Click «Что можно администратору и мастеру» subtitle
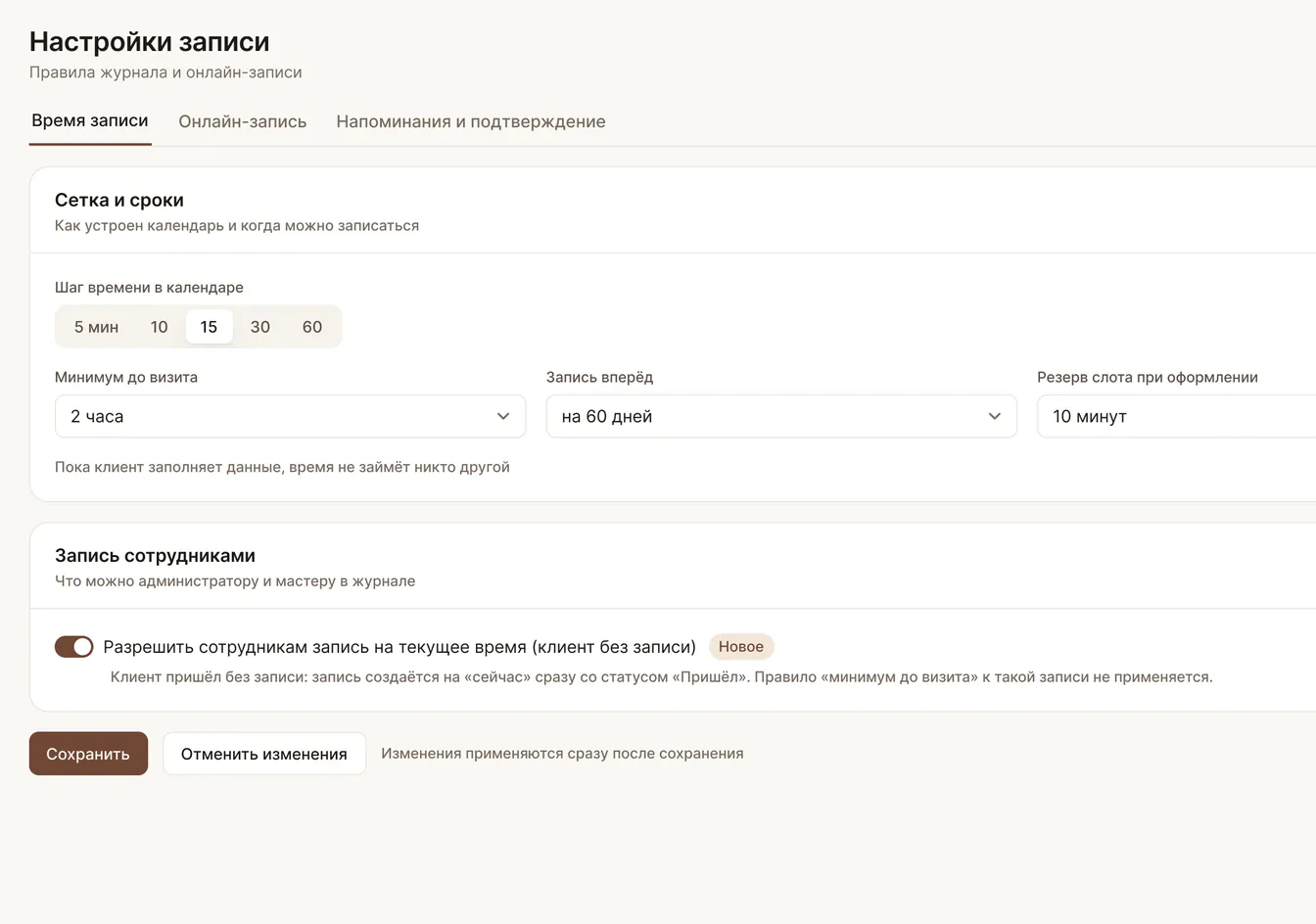The width and height of the screenshot is (1316, 924). tap(235, 581)
